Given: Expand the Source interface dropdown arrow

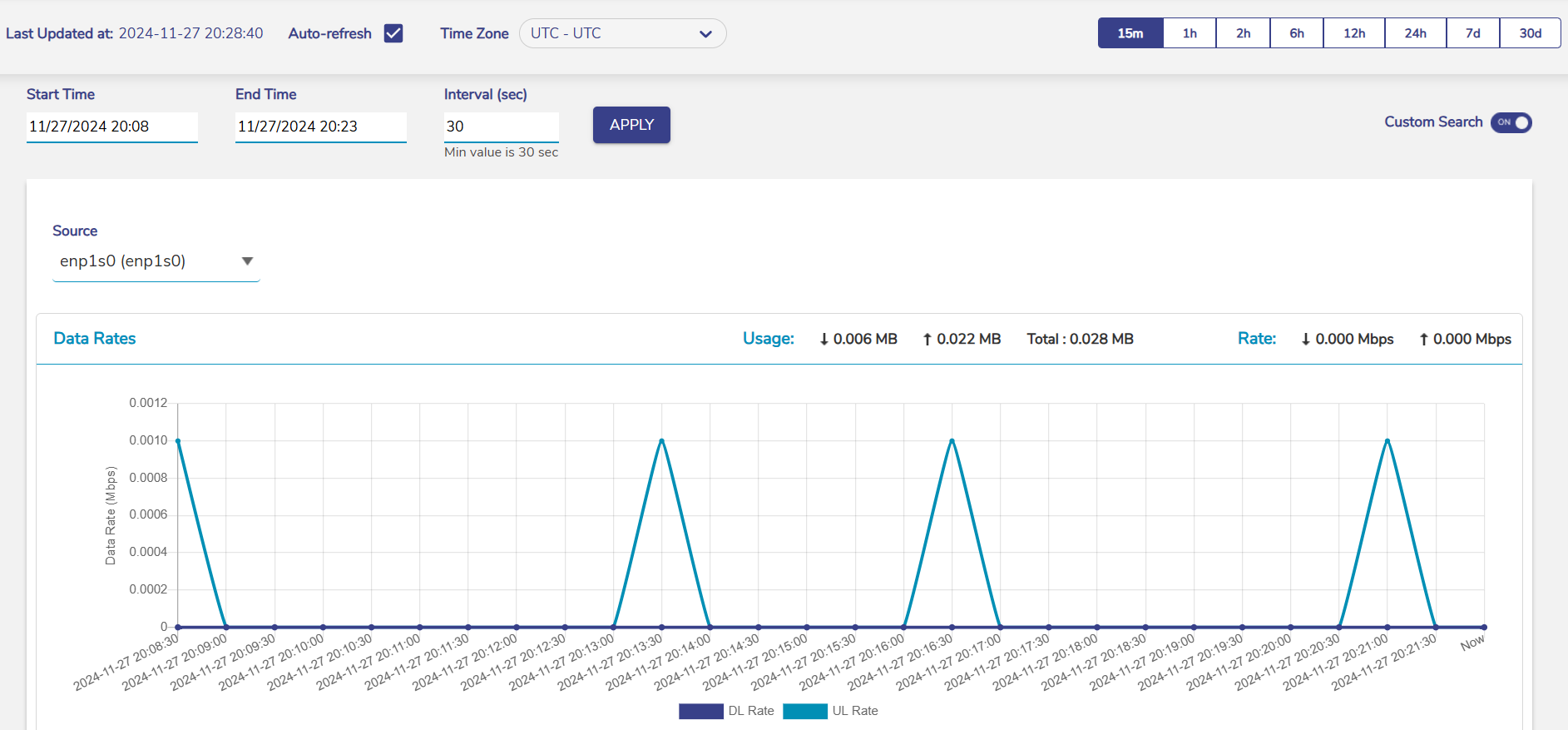Looking at the screenshot, I should [247, 261].
